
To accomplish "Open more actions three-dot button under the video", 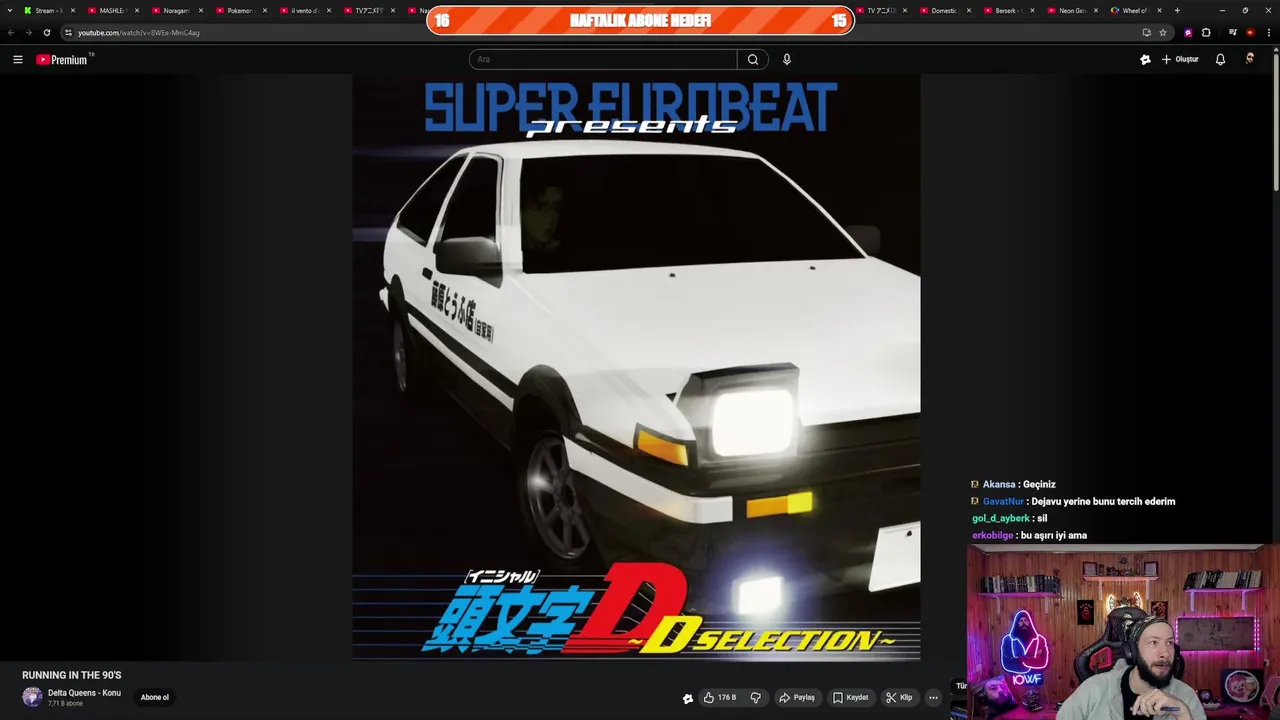I will (933, 698).
